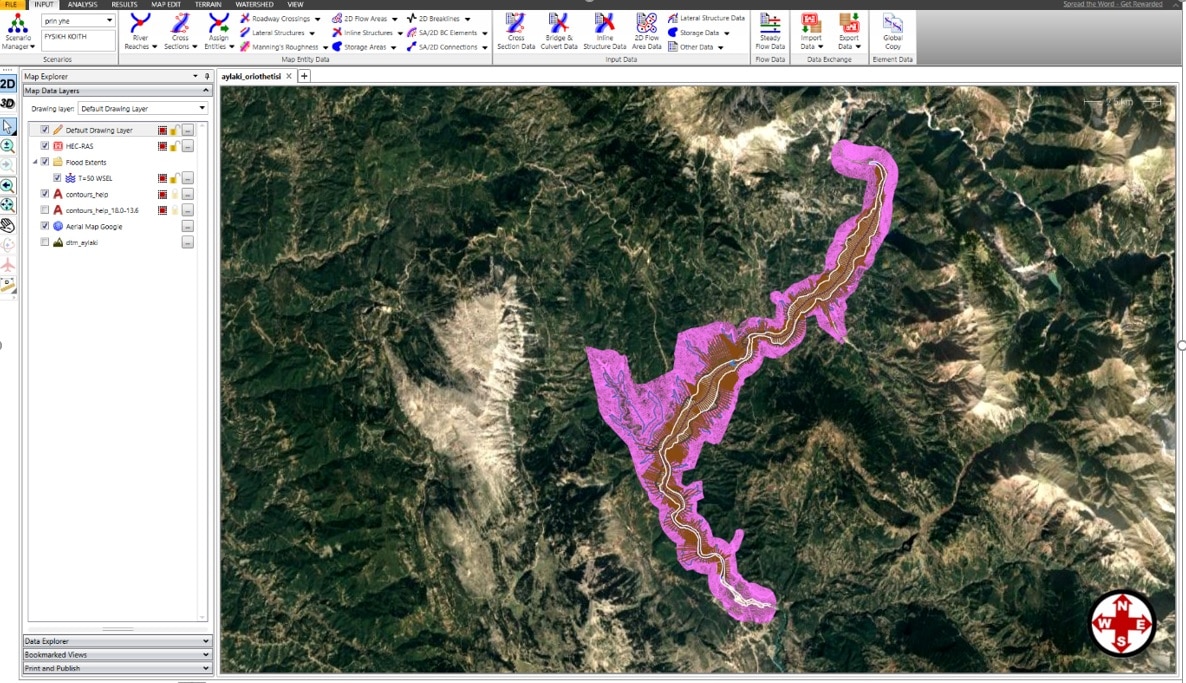Pin the Map Explorer panel
Viewport: 1186px width, 683px height.
pos(206,76)
